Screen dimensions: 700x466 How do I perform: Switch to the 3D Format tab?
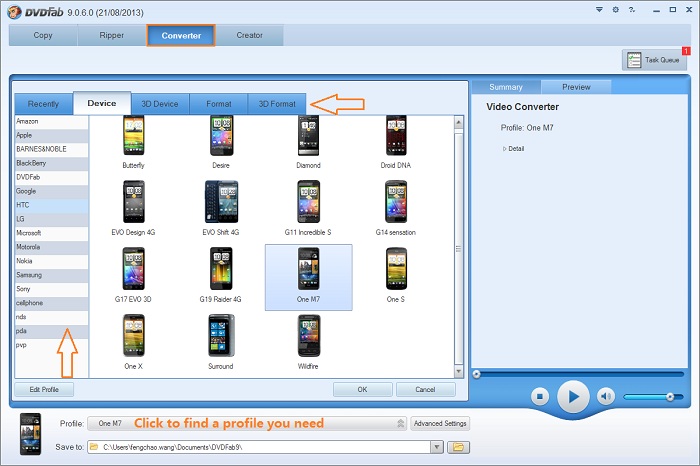(277, 104)
